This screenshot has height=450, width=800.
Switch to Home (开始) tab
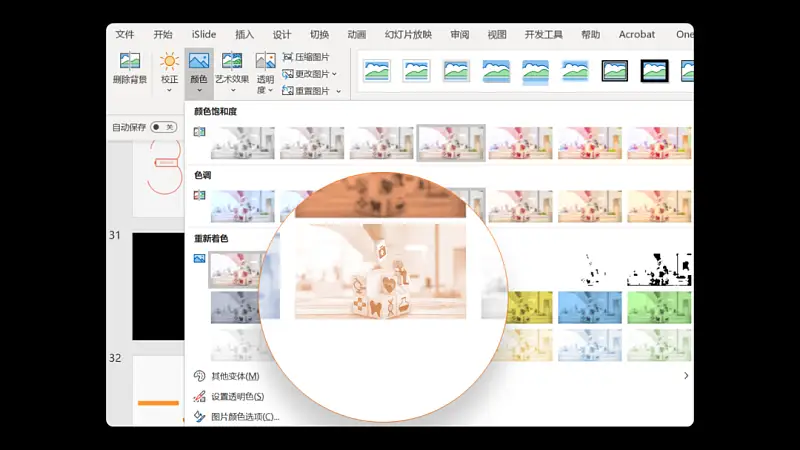(163, 34)
